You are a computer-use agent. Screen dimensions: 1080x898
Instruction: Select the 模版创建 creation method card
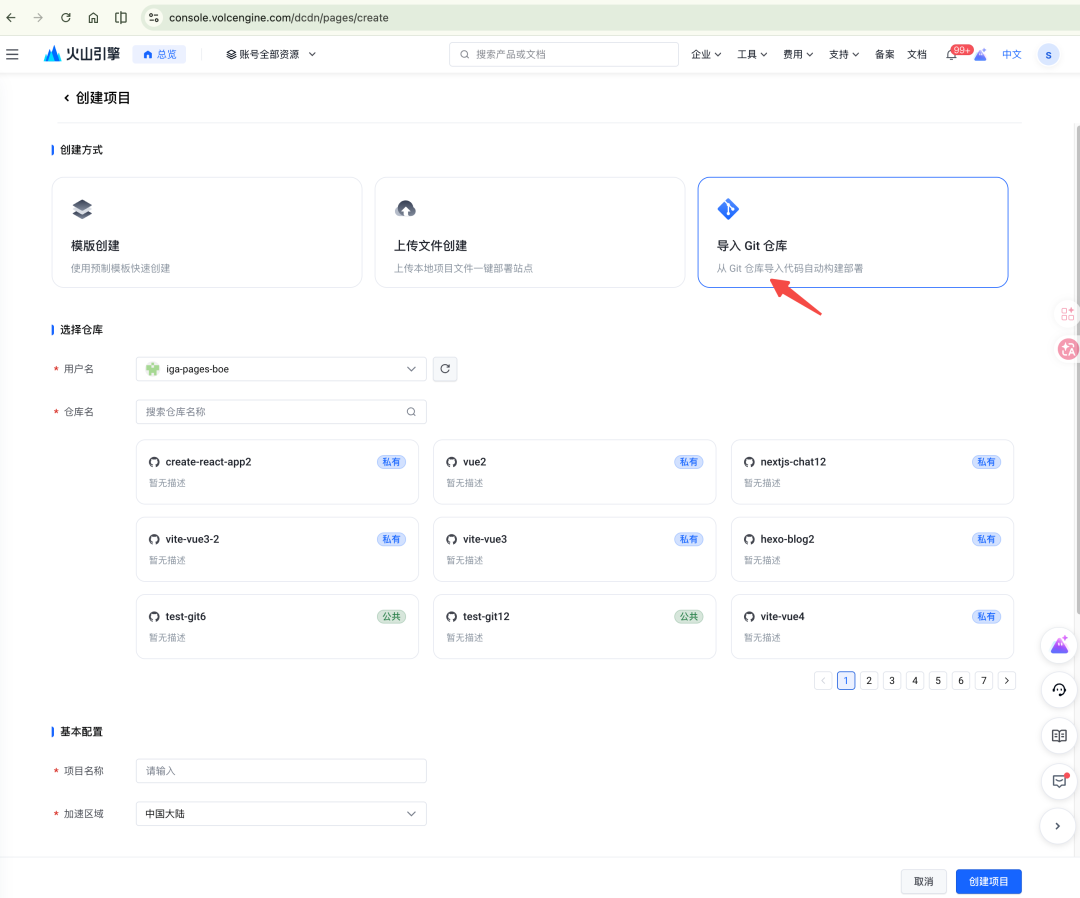(x=206, y=232)
